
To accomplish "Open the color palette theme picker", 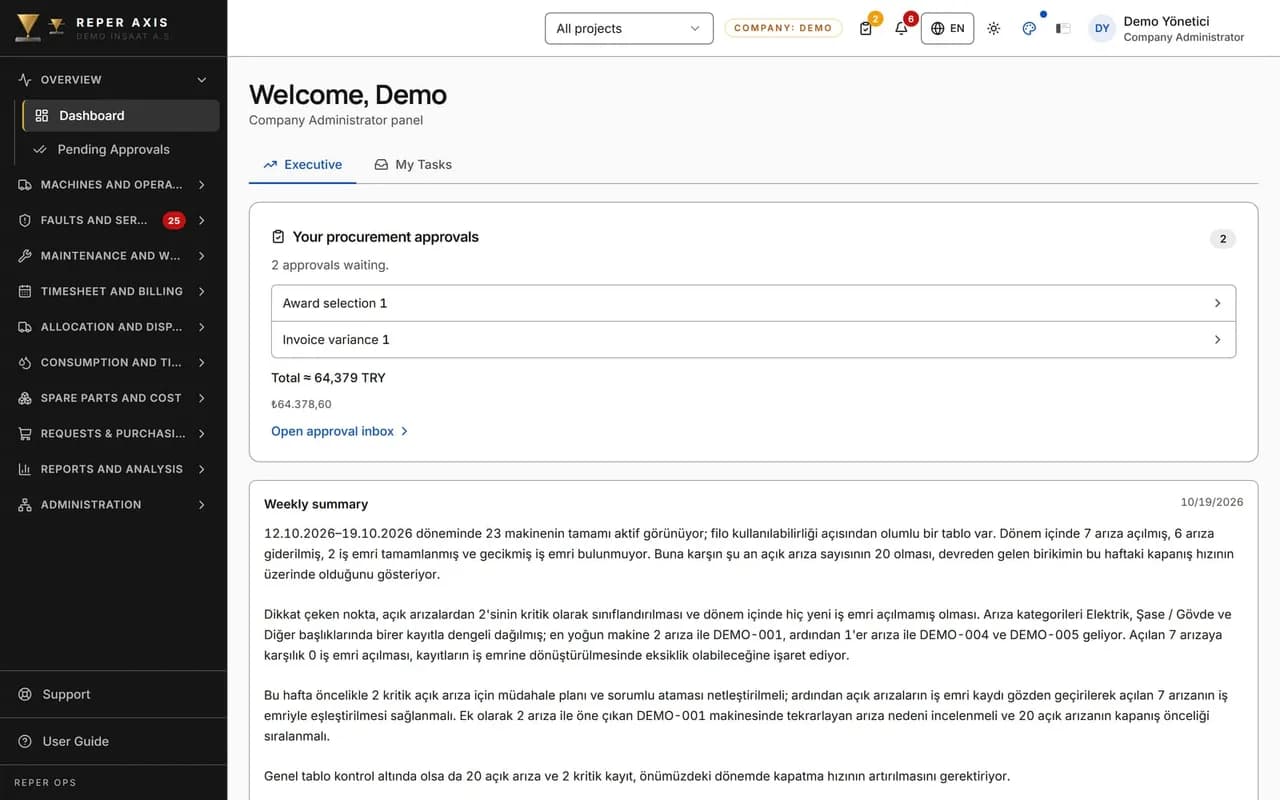I will [1029, 28].
